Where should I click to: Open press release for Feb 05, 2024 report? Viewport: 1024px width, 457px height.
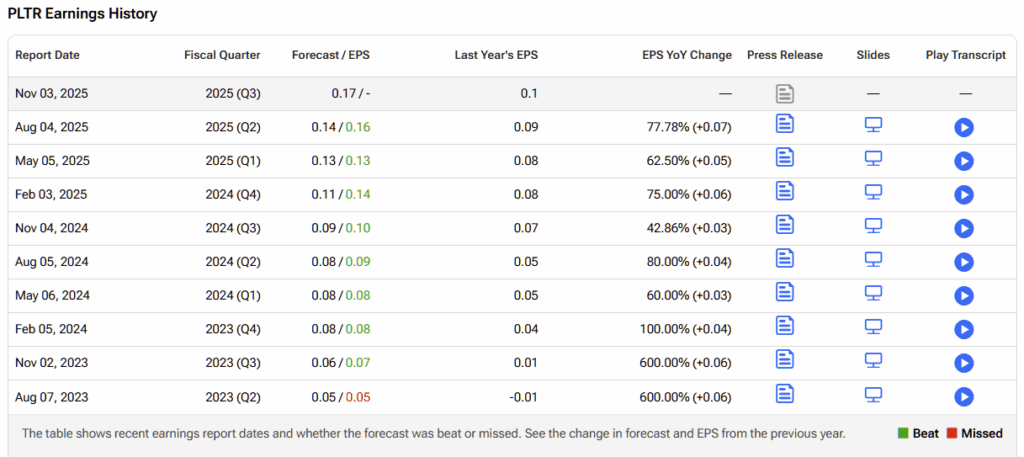(785, 328)
